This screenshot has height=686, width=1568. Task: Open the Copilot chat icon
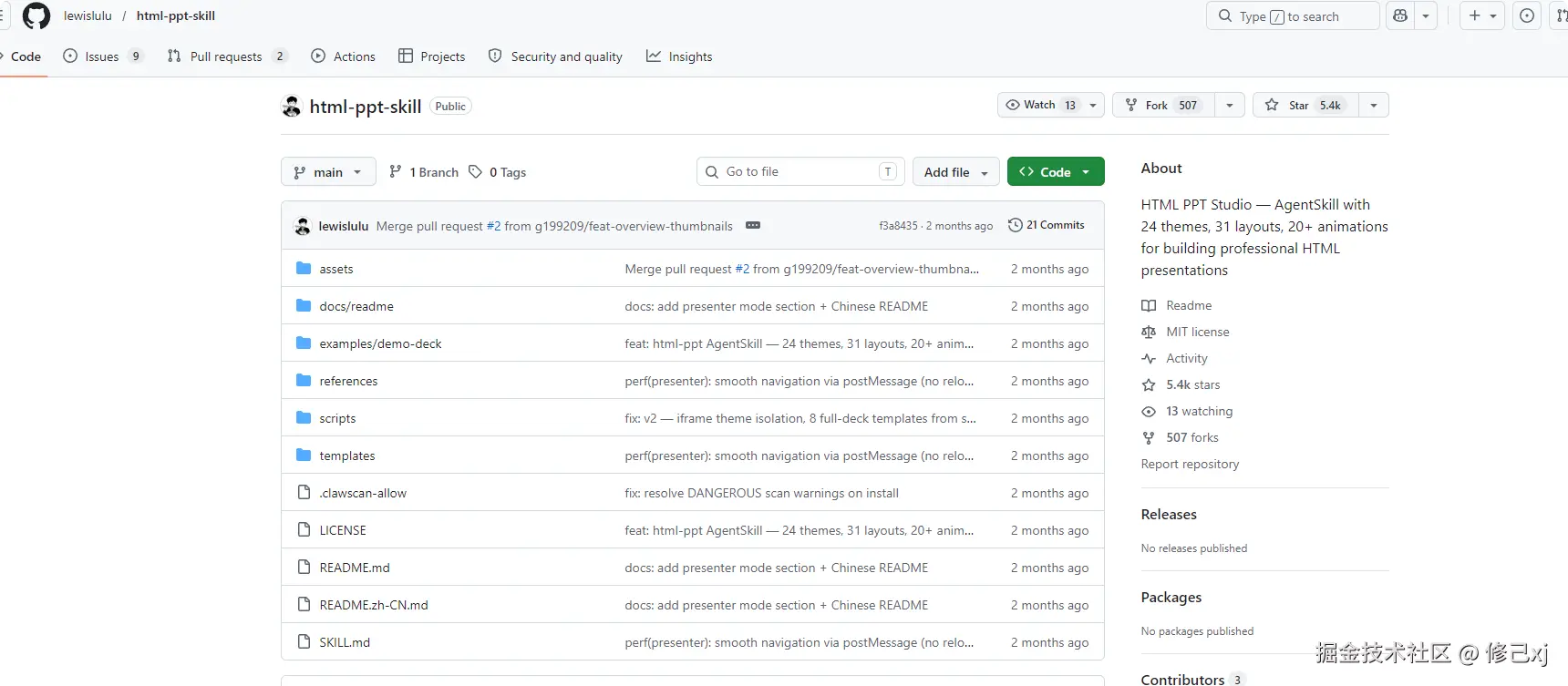point(1400,15)
